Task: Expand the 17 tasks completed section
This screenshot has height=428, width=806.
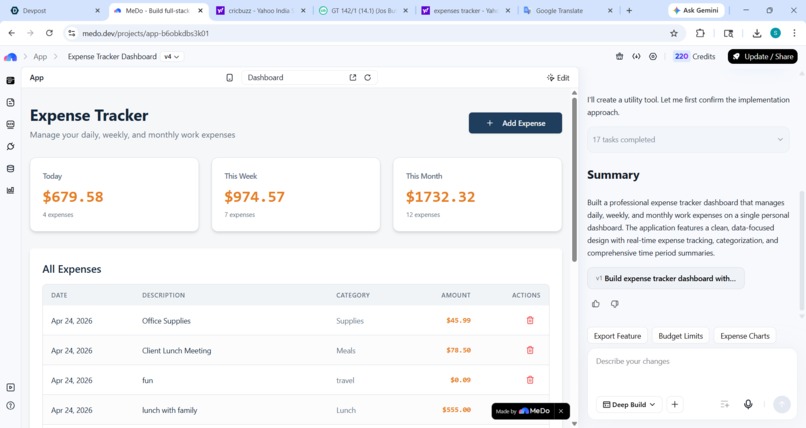Action: click(x=688, y=140)
